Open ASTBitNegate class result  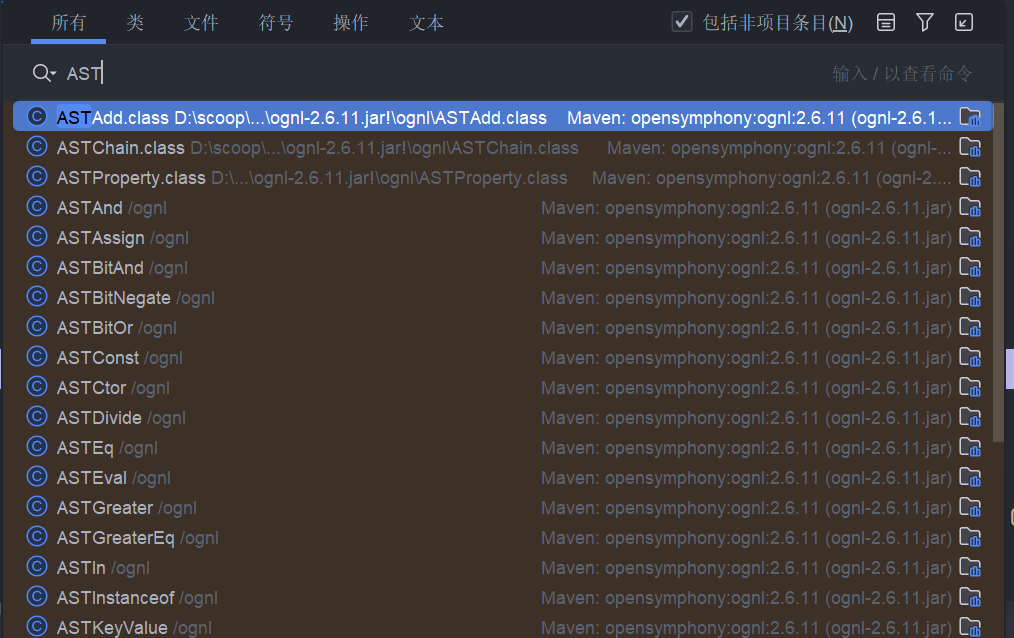[502, 297]
